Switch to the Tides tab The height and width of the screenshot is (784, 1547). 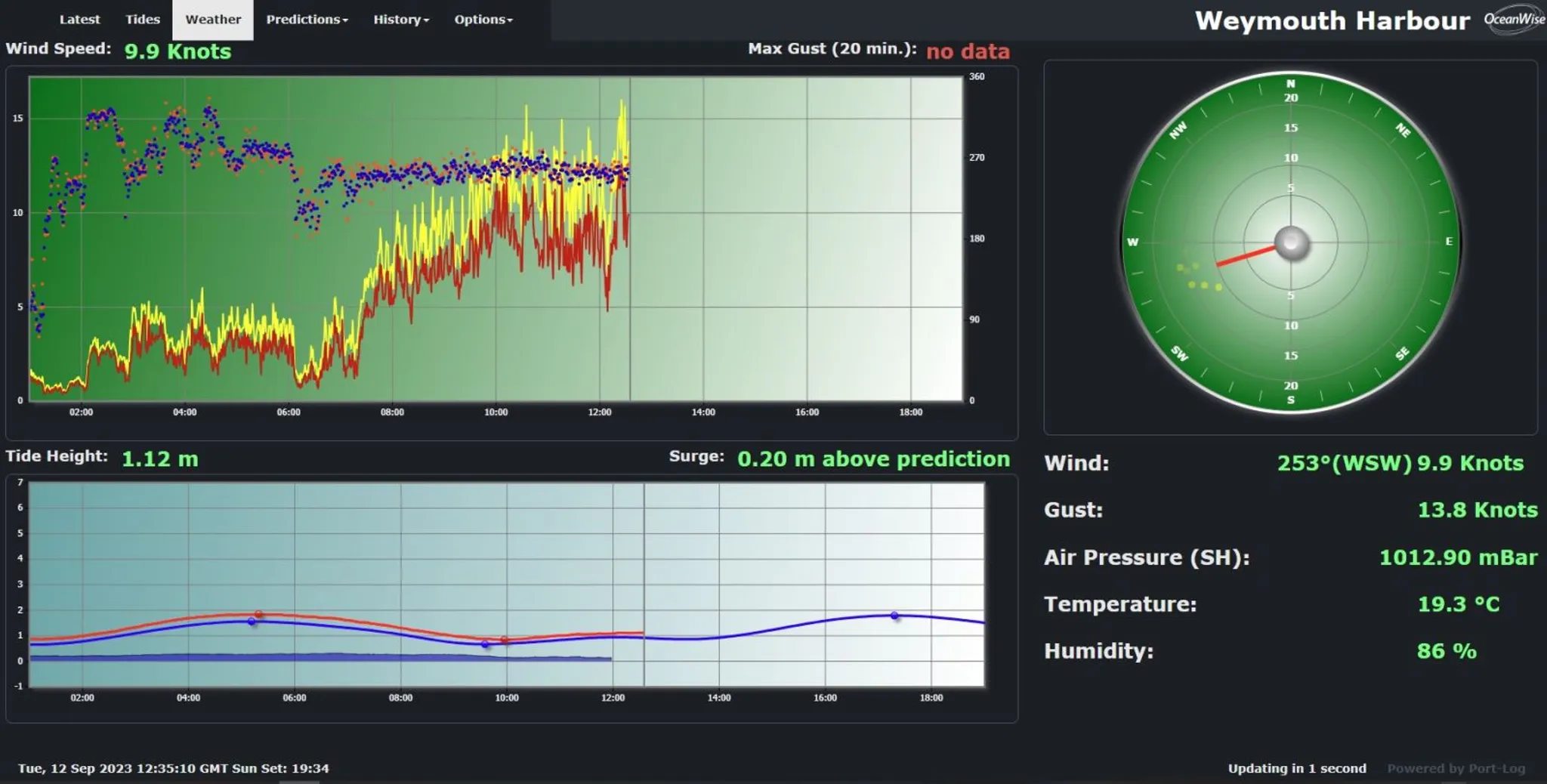[x=143, y=20]
